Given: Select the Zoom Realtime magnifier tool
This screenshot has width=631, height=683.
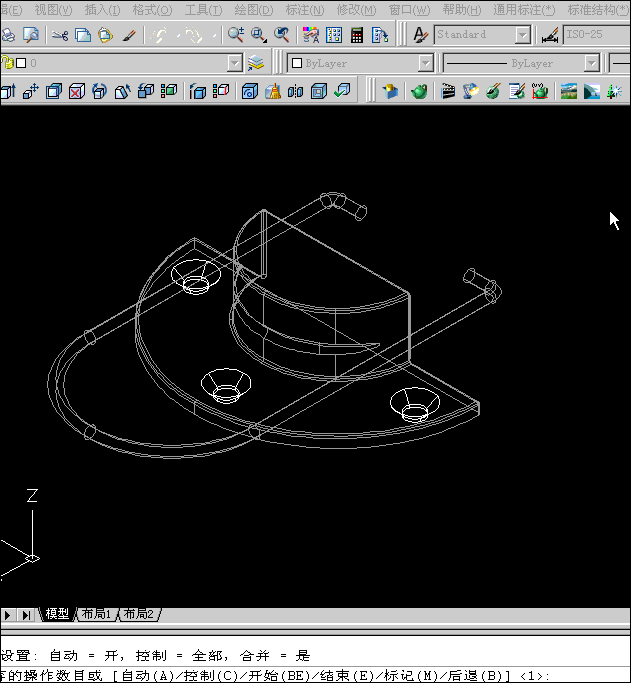Looking at the screenshot, I should (235, 35).
